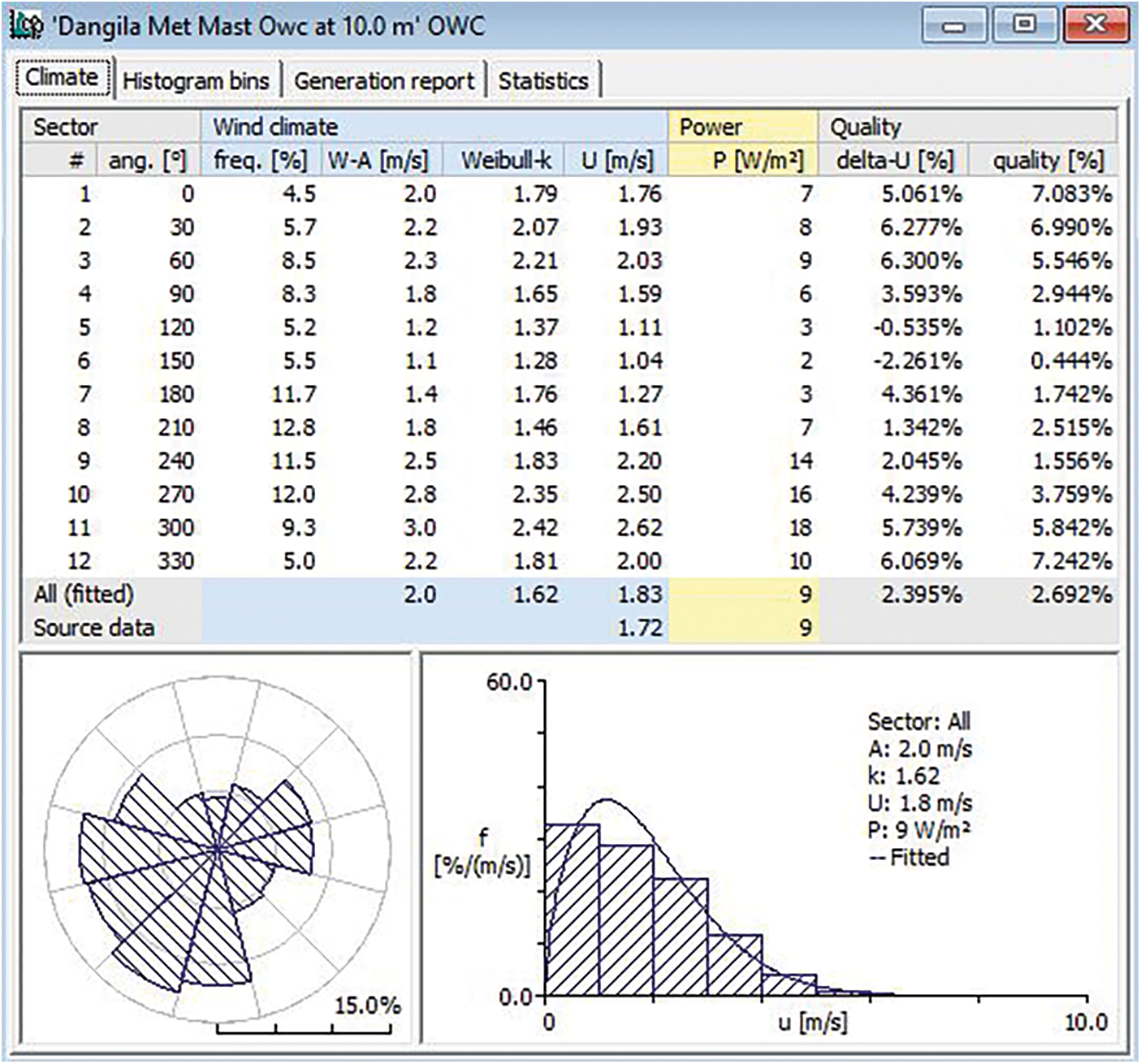This screenshot has width=1141, height=1064.
Task: Click the quality [%] column header
Action: [x=1048, y=161]
